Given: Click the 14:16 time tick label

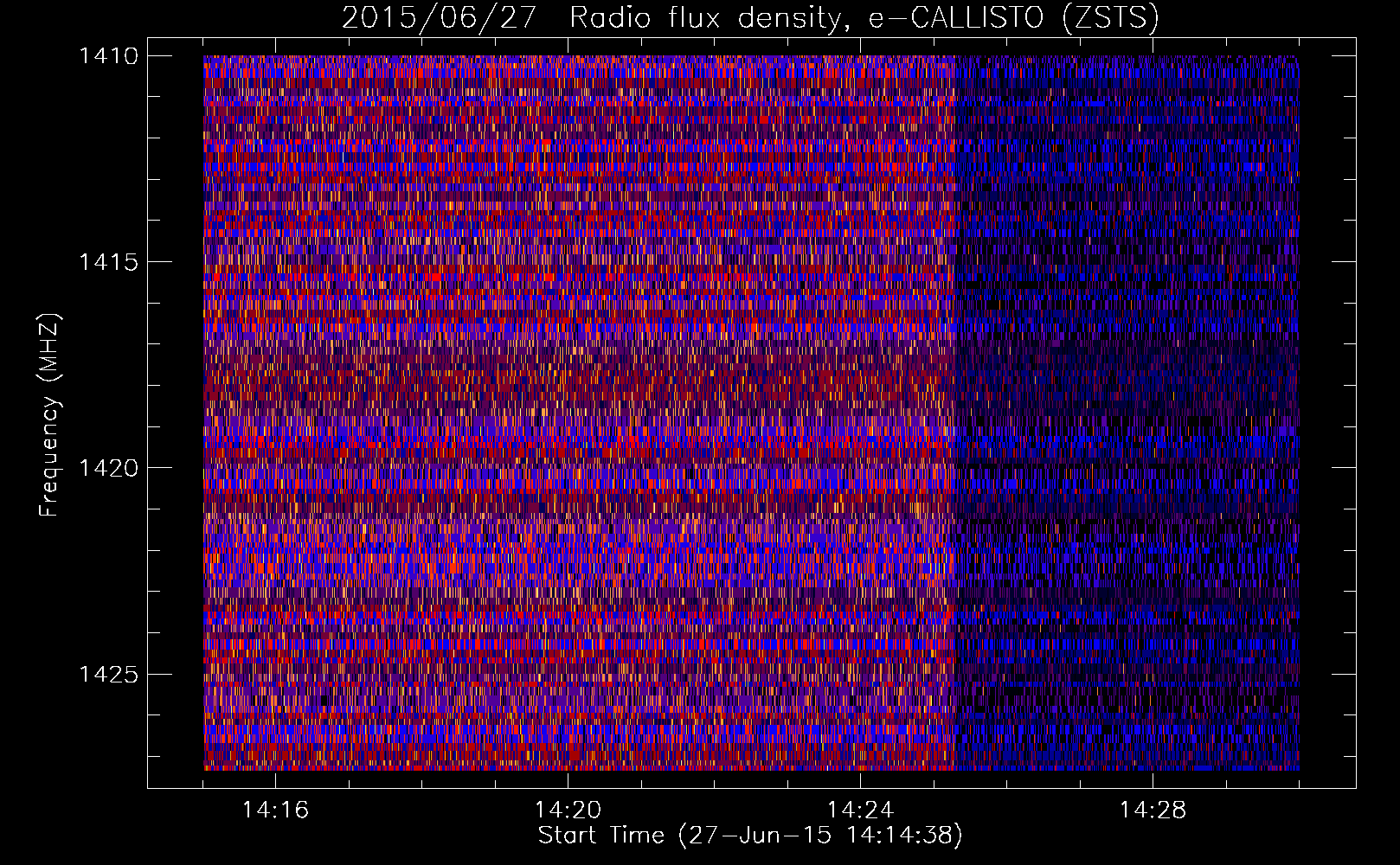Looking at the screenshot, I should pyautogui.click(x=275, y=810).
